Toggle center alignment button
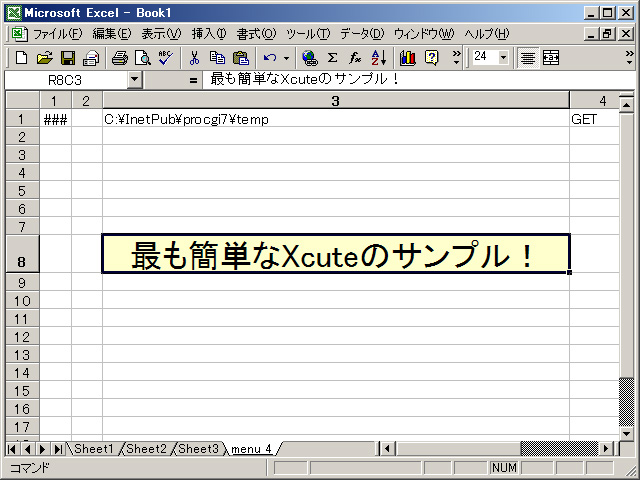 point(528,58)
